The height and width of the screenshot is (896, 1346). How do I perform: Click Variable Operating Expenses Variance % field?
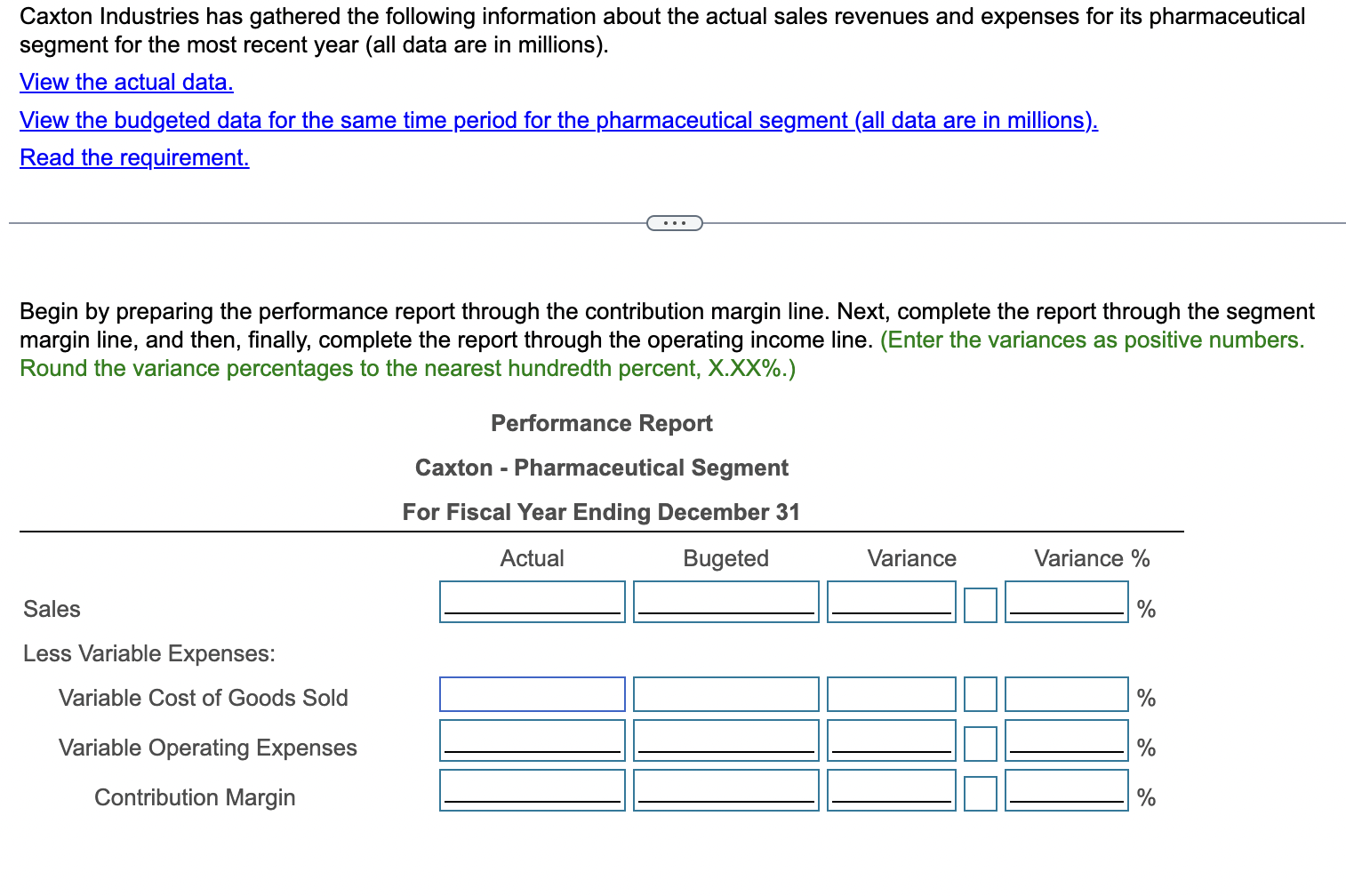1067,740
